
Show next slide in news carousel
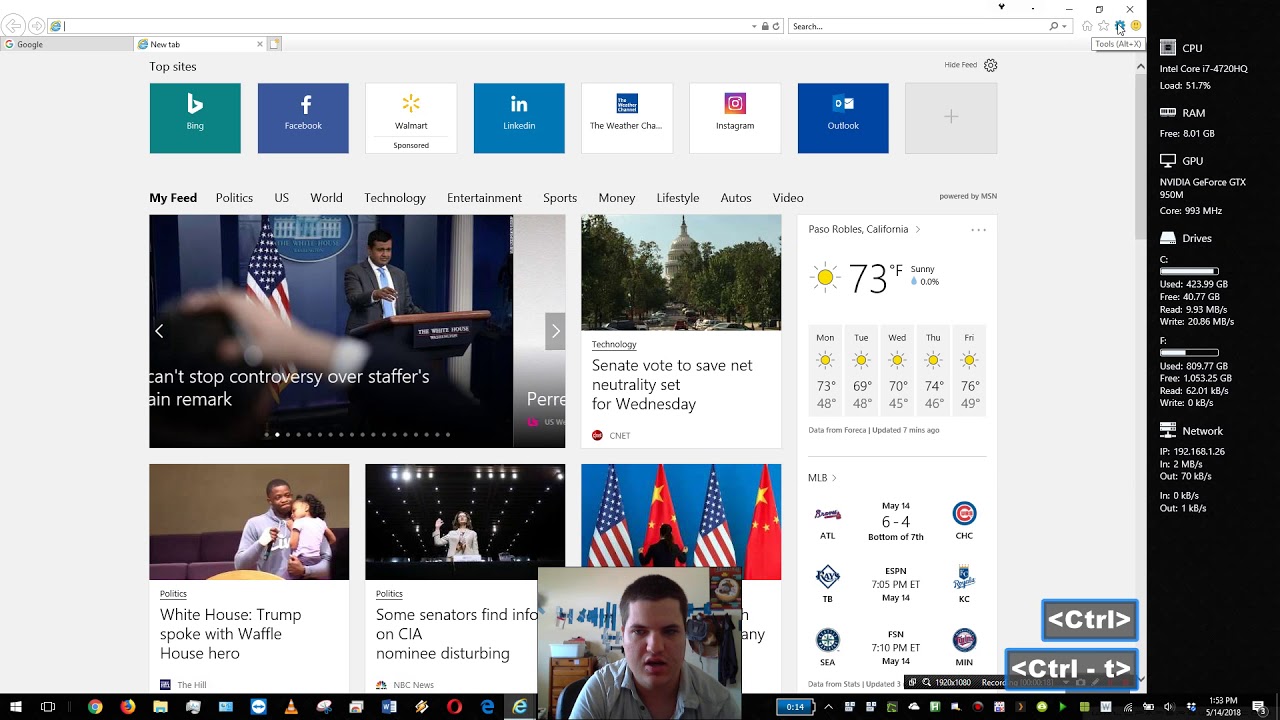(555, 331)
